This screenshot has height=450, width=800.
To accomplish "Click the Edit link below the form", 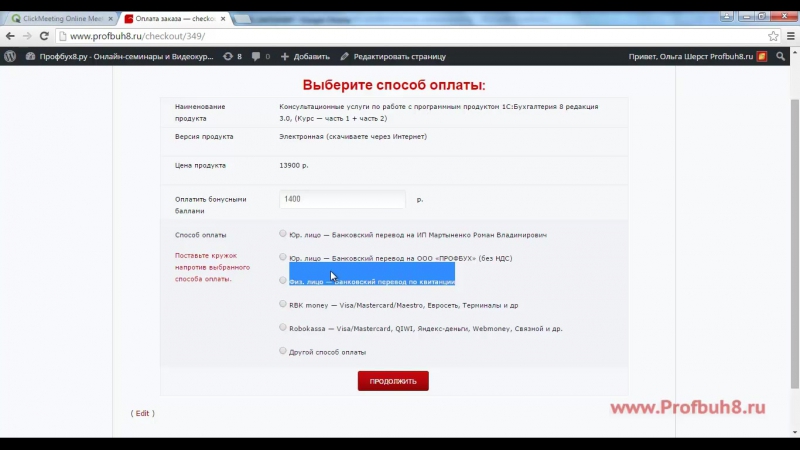I will coord(142,413).
